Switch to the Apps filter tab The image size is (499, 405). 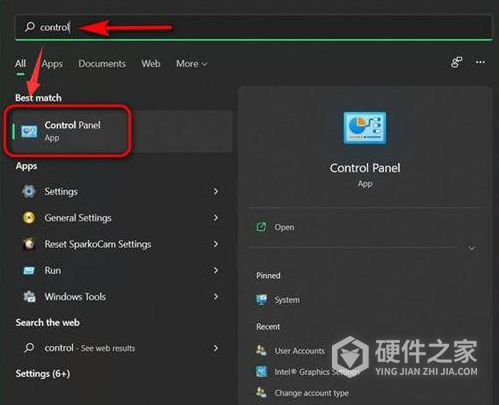52,64
